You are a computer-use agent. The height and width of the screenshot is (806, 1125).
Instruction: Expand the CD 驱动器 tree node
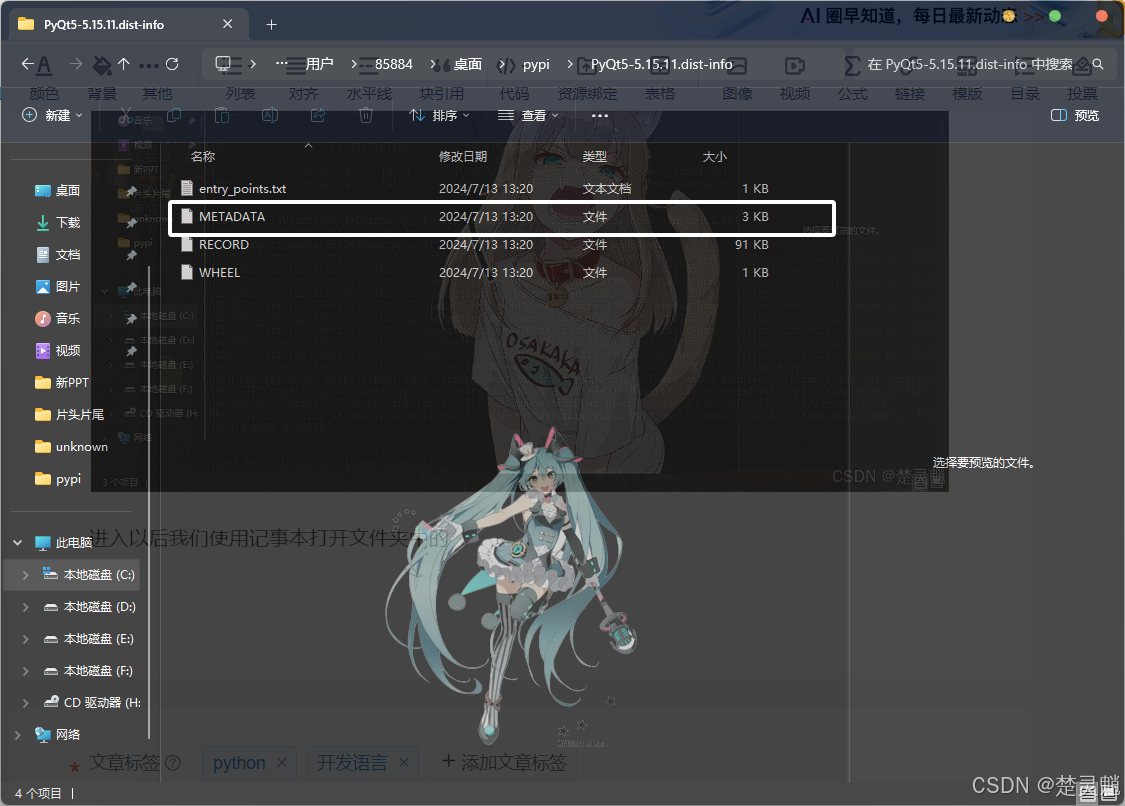pos(25,703)
